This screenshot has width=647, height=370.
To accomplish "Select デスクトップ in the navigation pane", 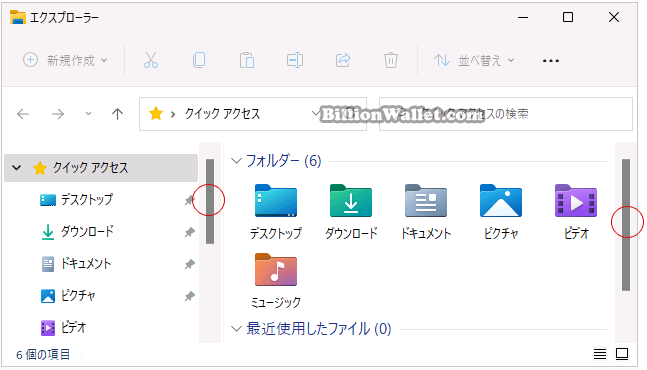I will [x=87, y=200].
